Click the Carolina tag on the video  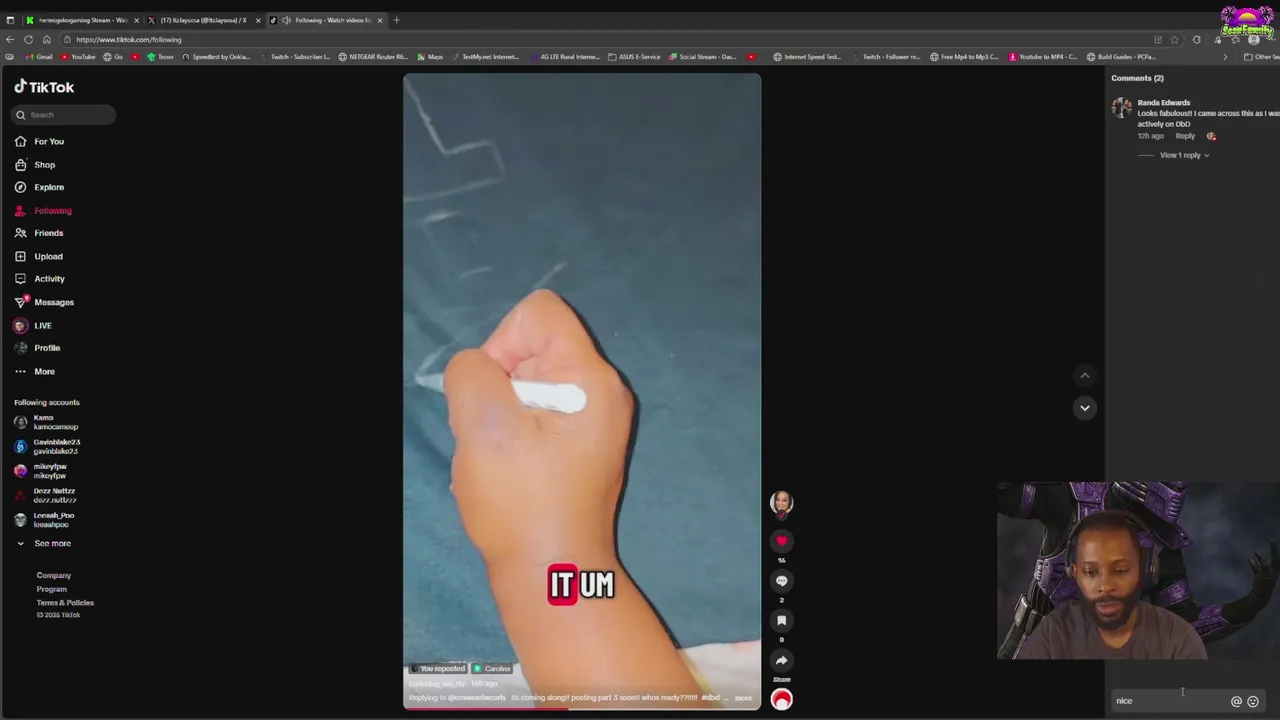493,669
